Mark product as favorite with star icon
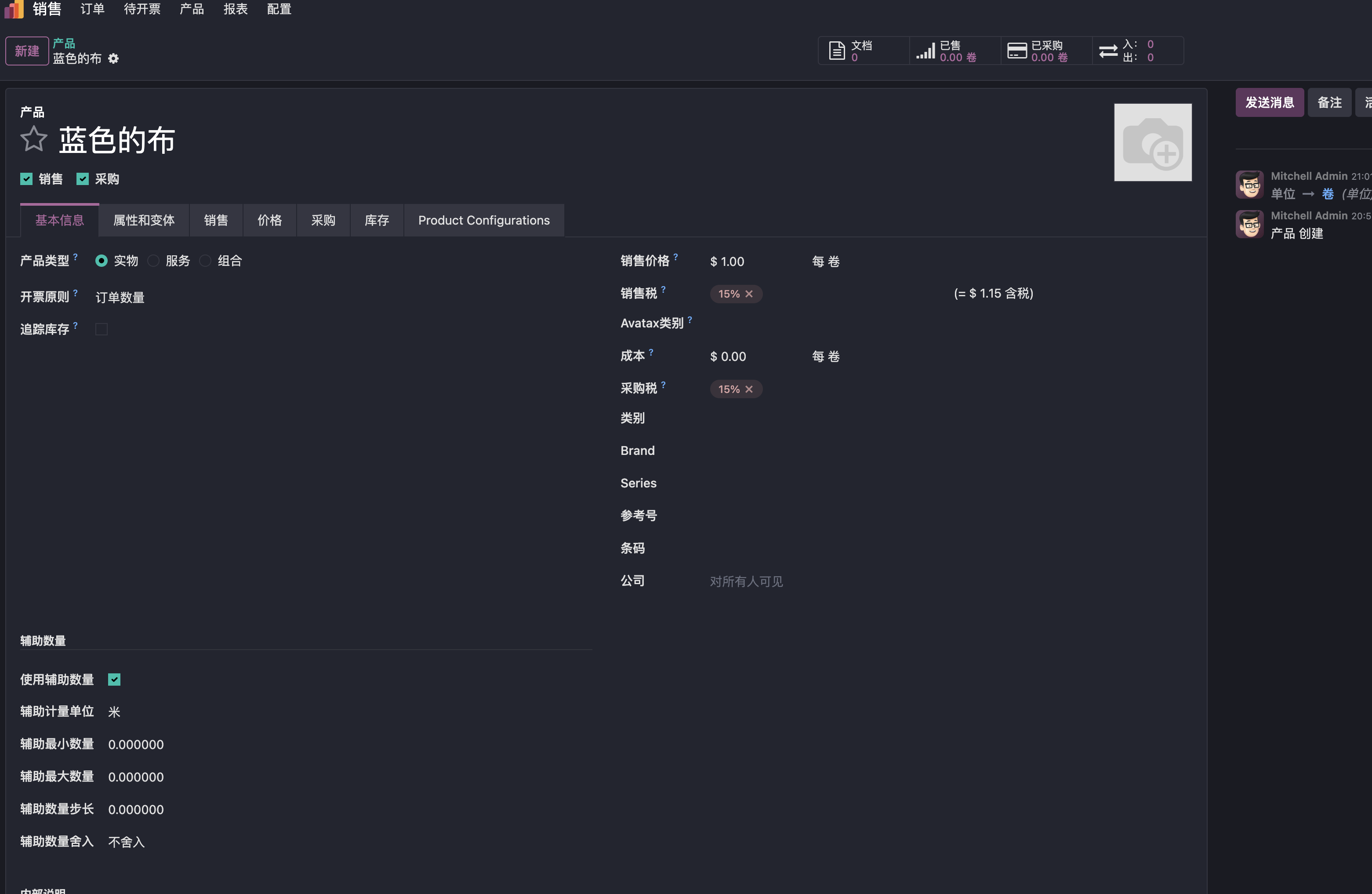1372x894 pixels. (x=33, y=139)
